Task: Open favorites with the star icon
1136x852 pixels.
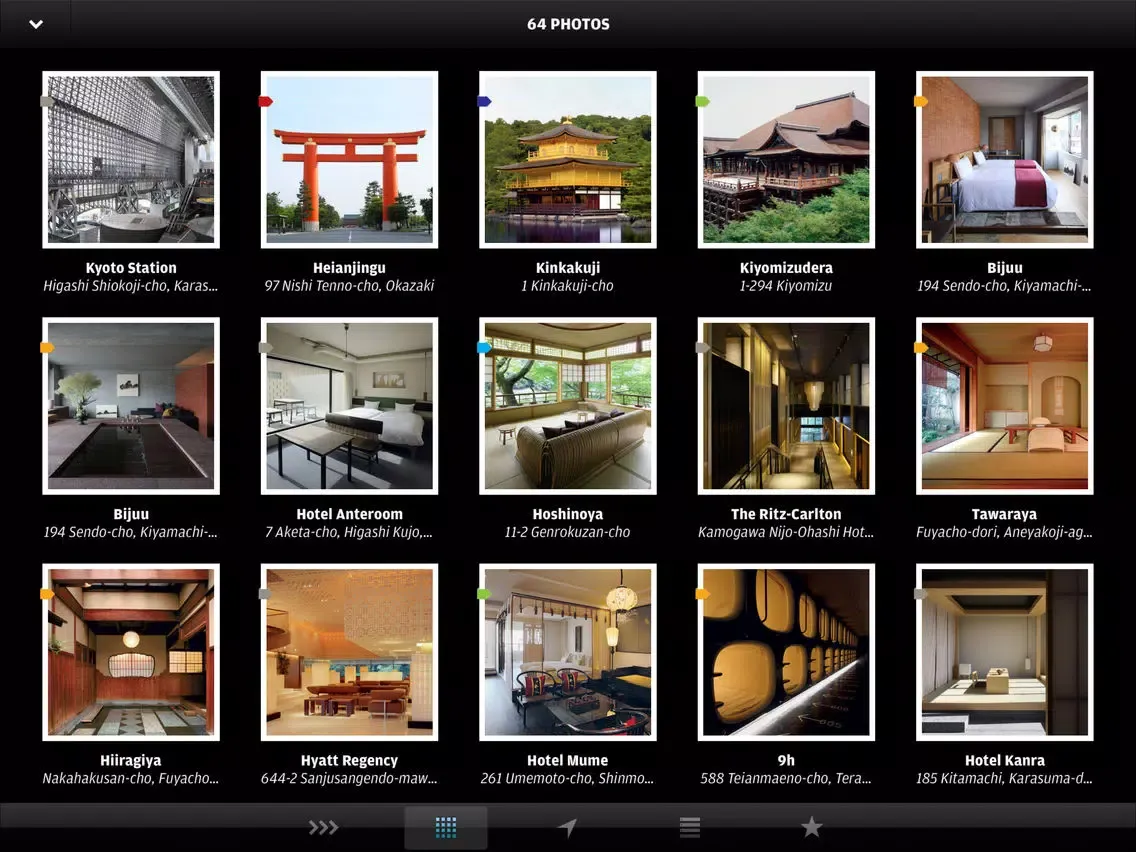Action: pos(811,826)
